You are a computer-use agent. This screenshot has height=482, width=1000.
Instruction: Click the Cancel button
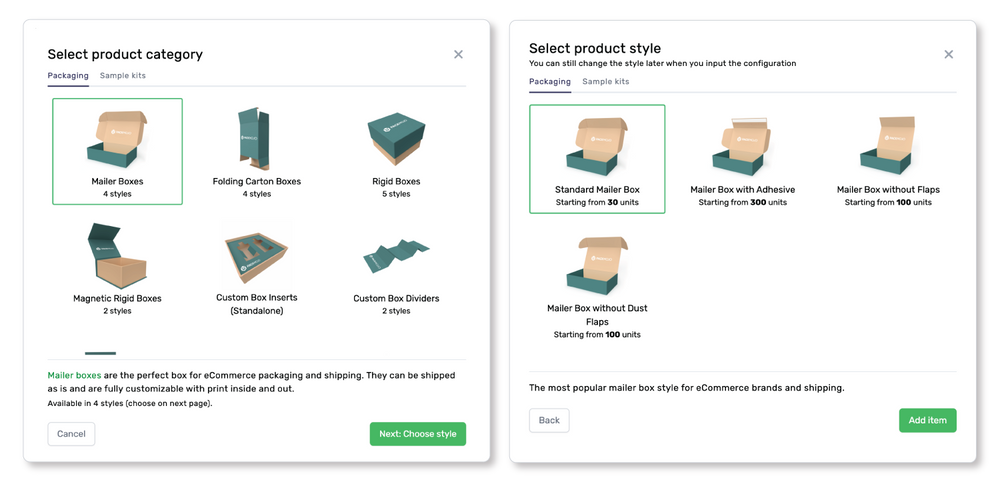(71, 434)
